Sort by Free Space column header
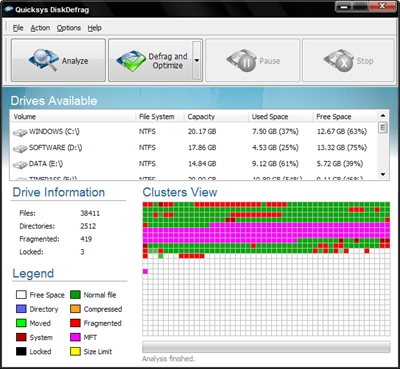 click(x=345, y=117)
